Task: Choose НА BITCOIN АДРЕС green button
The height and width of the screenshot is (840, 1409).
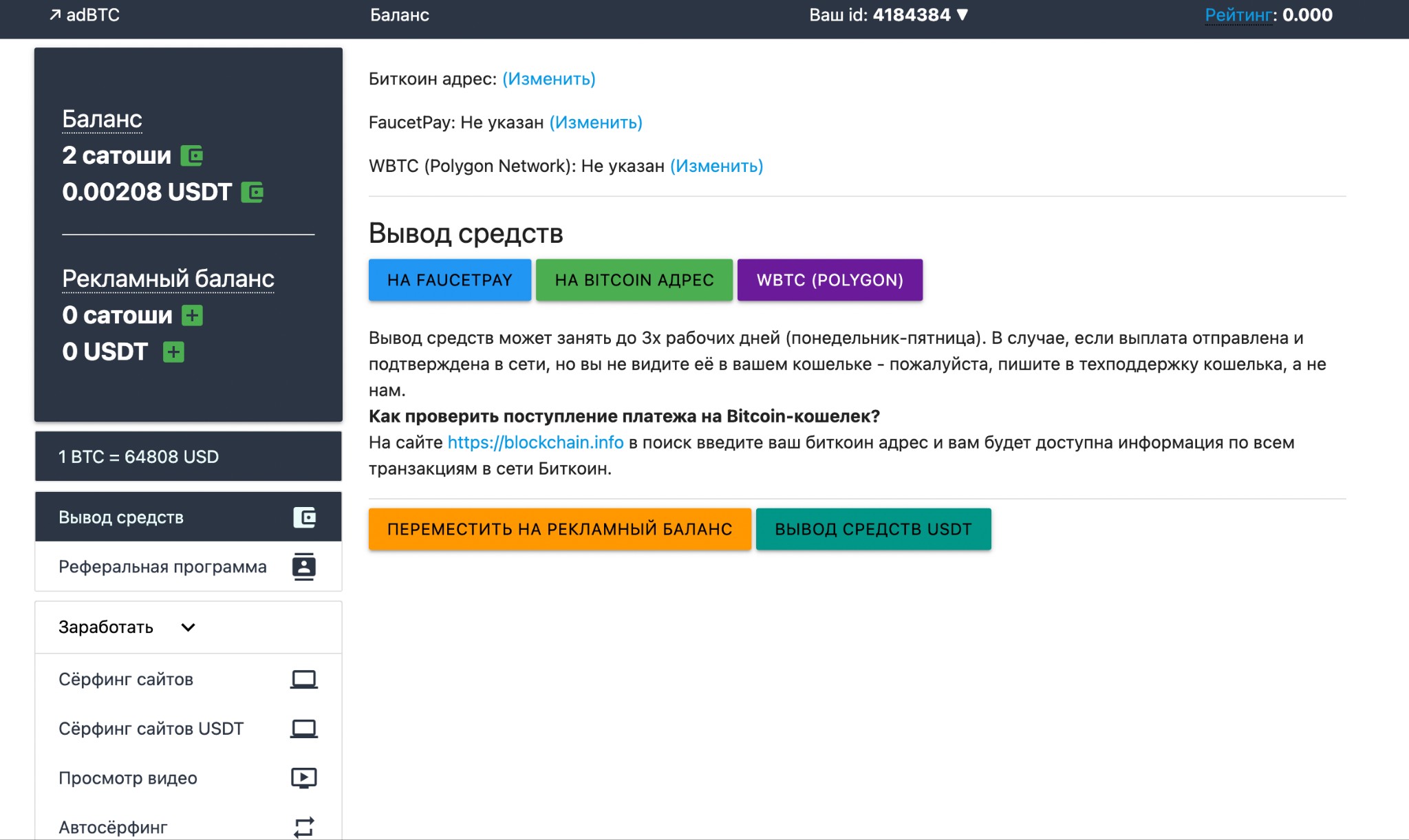Action: click(634, 280)
